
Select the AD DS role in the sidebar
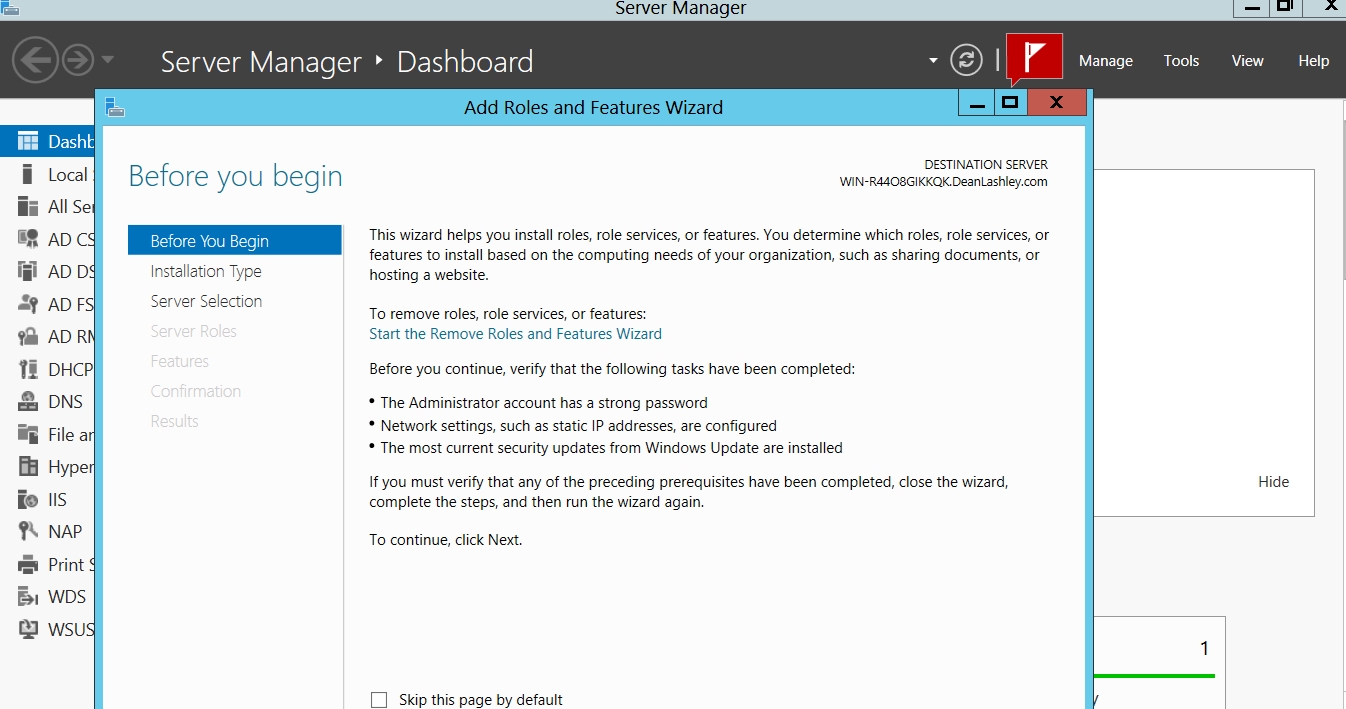pyautogui.click(x=48, y=271)
